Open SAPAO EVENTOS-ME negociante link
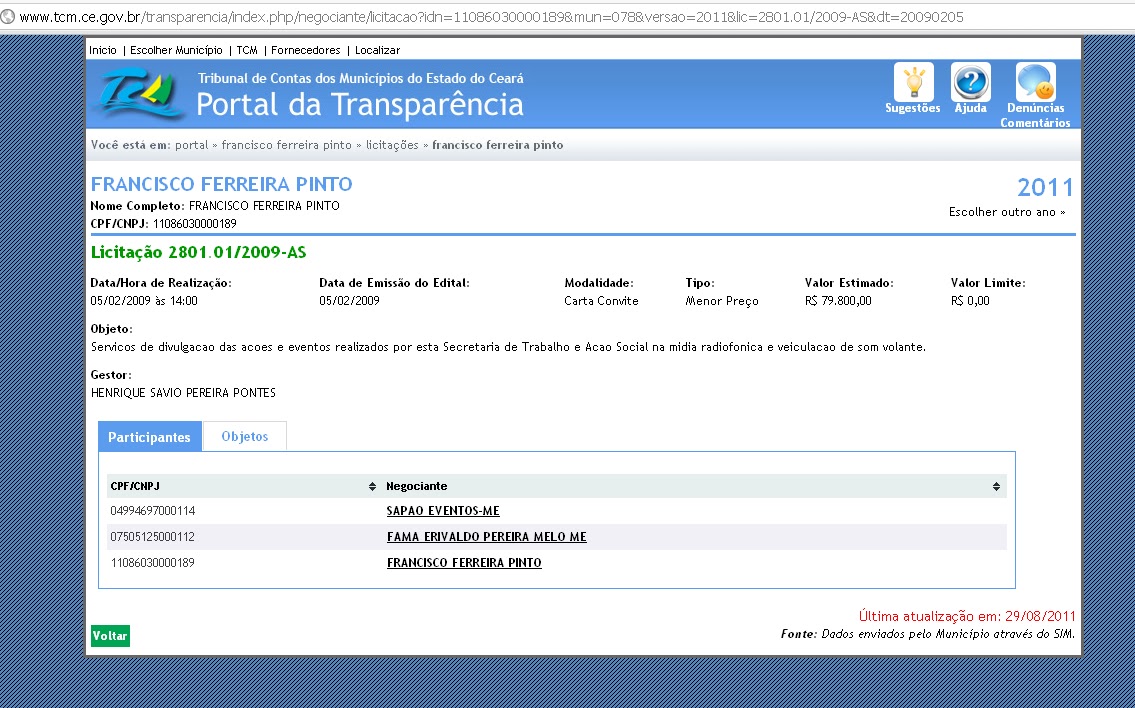The image size is (1135, 708). pyautogui.click(x=443, y=511)
